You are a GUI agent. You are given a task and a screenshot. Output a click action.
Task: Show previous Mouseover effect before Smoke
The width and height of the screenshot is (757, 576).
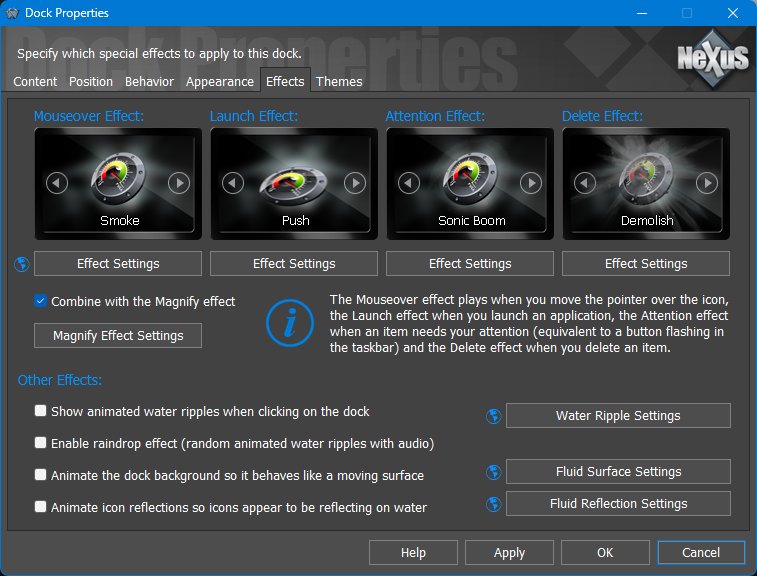pyautogui.click(x=57, y=183)
